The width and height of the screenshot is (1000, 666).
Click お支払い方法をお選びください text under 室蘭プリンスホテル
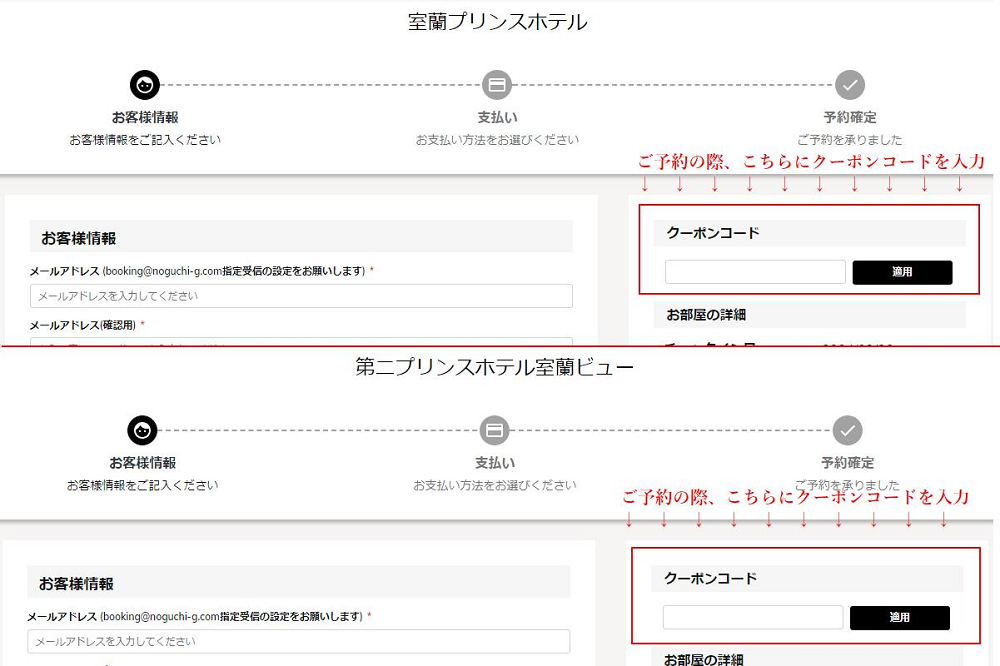497,140
